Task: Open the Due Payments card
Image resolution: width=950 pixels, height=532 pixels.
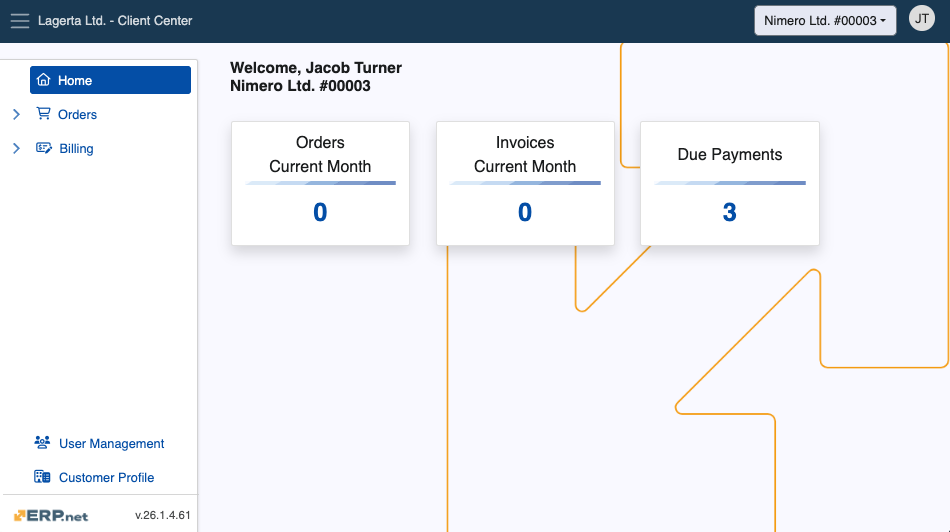Action: click(730, 184)
